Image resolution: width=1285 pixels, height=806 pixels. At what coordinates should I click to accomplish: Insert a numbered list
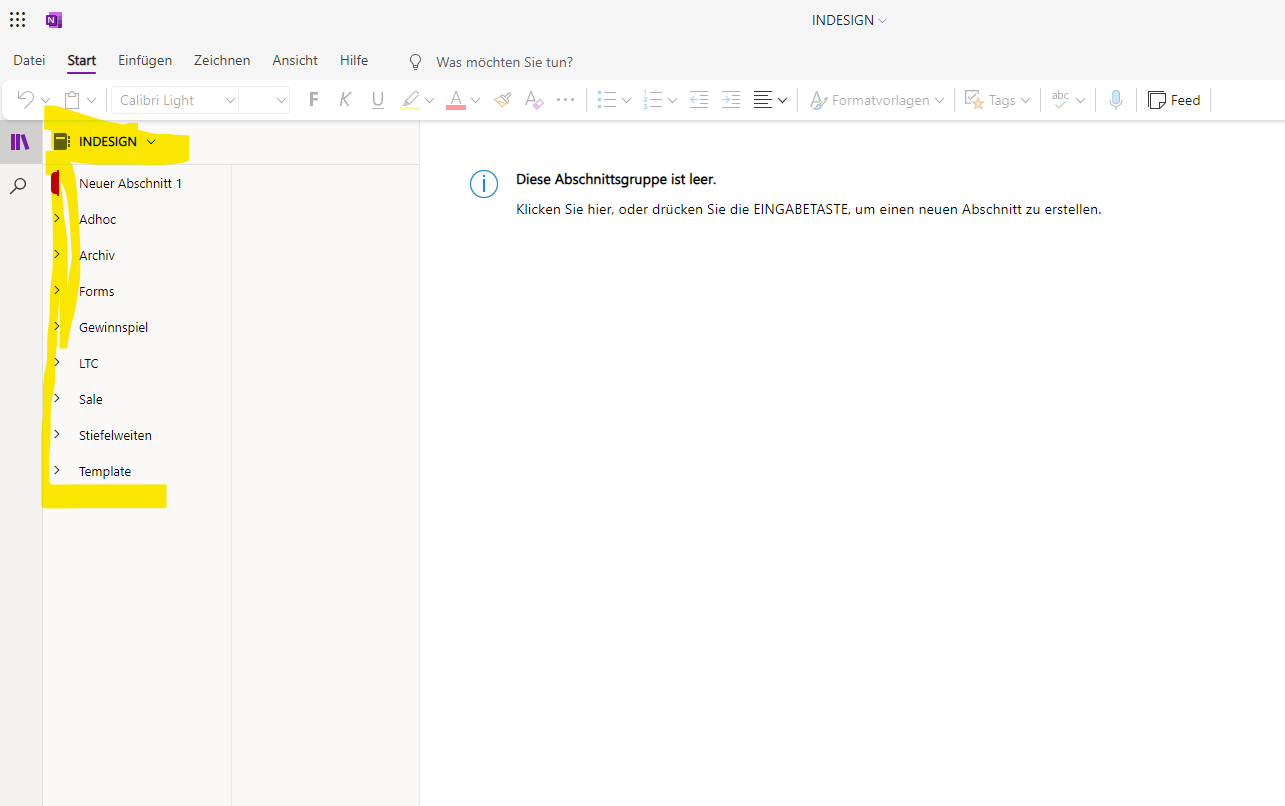[653, 100]
